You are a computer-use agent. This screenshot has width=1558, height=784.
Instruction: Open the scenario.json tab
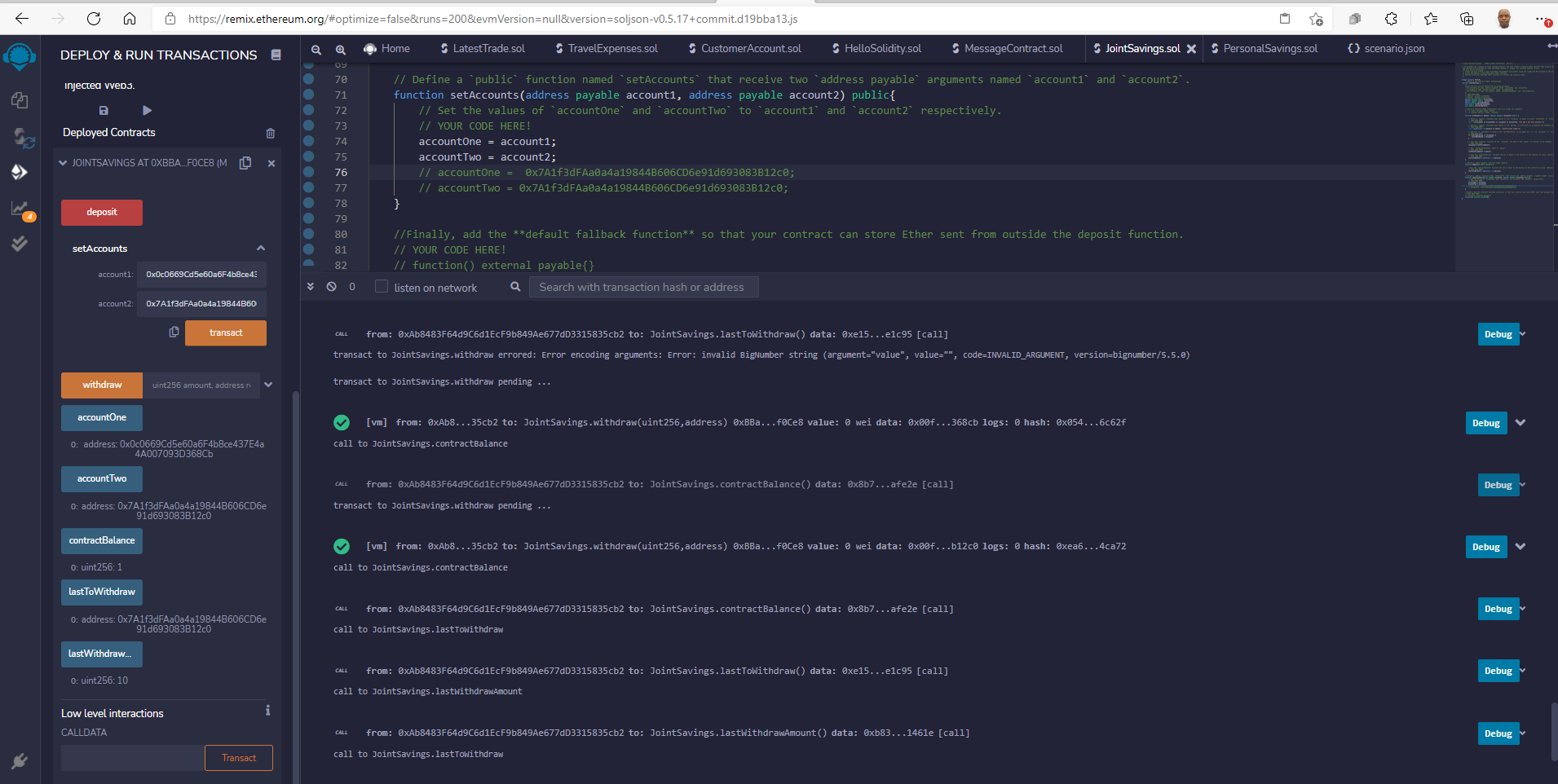(x=1392, y=48)
